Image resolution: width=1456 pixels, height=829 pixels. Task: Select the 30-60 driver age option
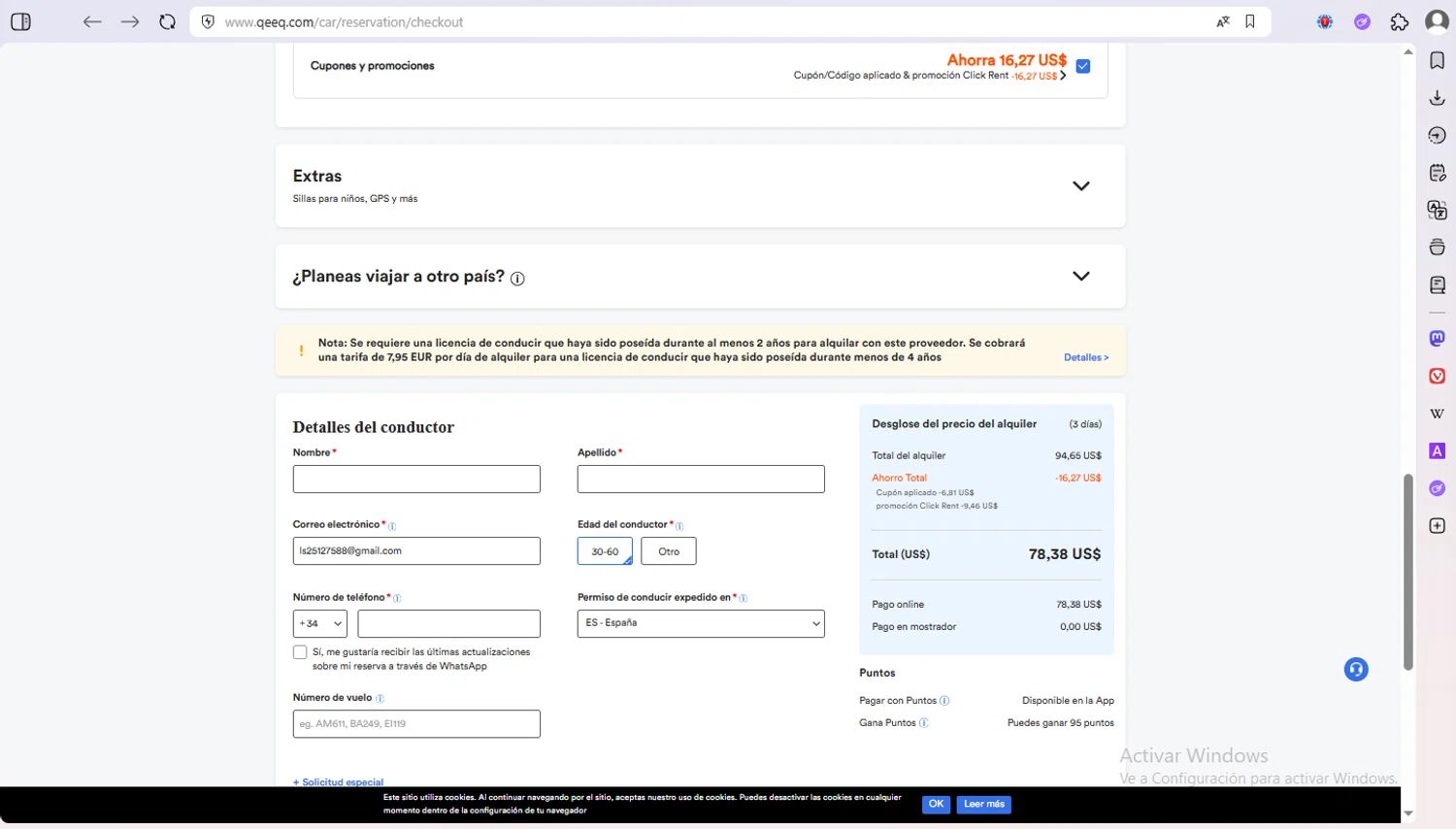pos(605,551)
